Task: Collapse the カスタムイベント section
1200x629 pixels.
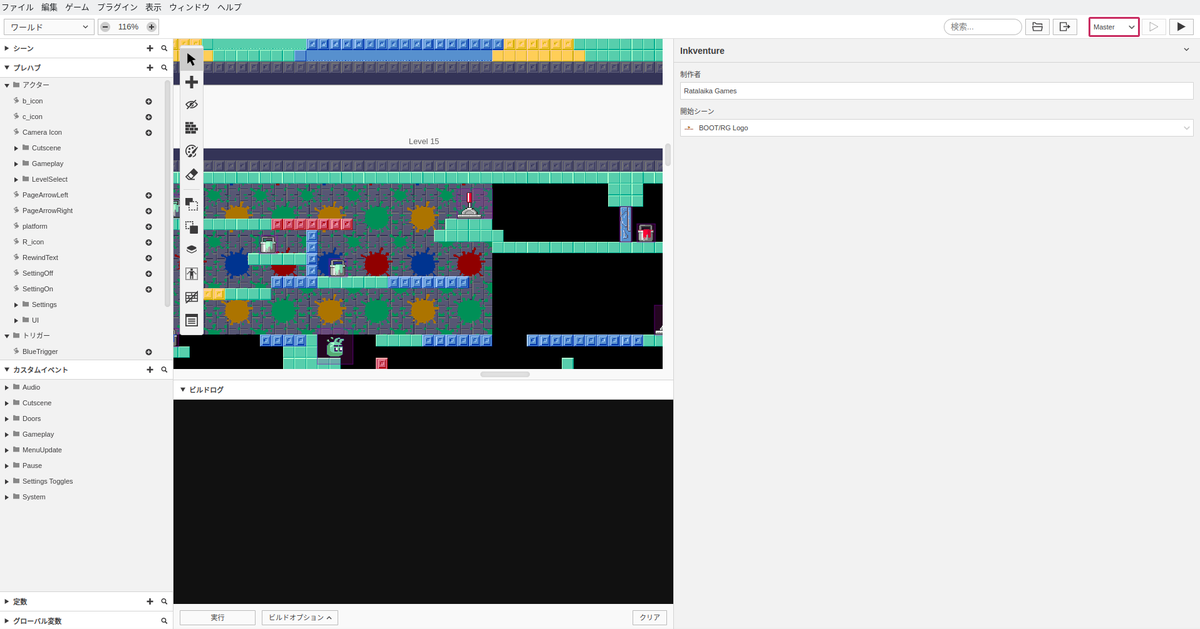Action: 7,370
